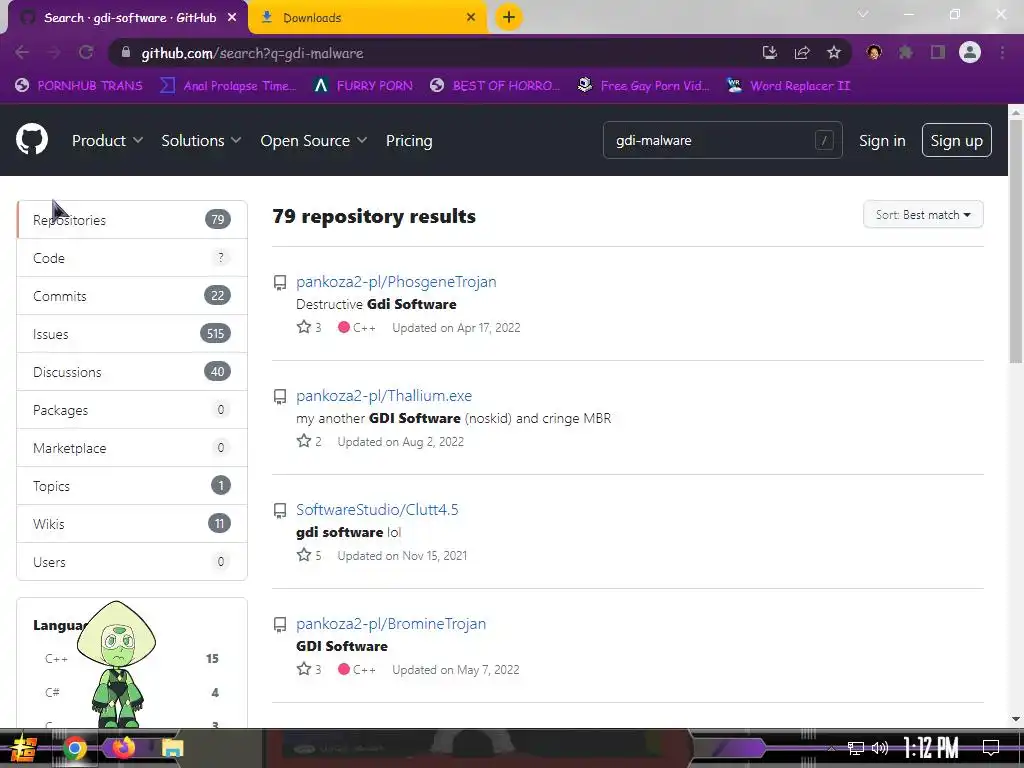Select the Marketplace filter
Image resolution: width=1024 pixels, height=768 pixels.
pyautogui.click(x=132, y=447)
